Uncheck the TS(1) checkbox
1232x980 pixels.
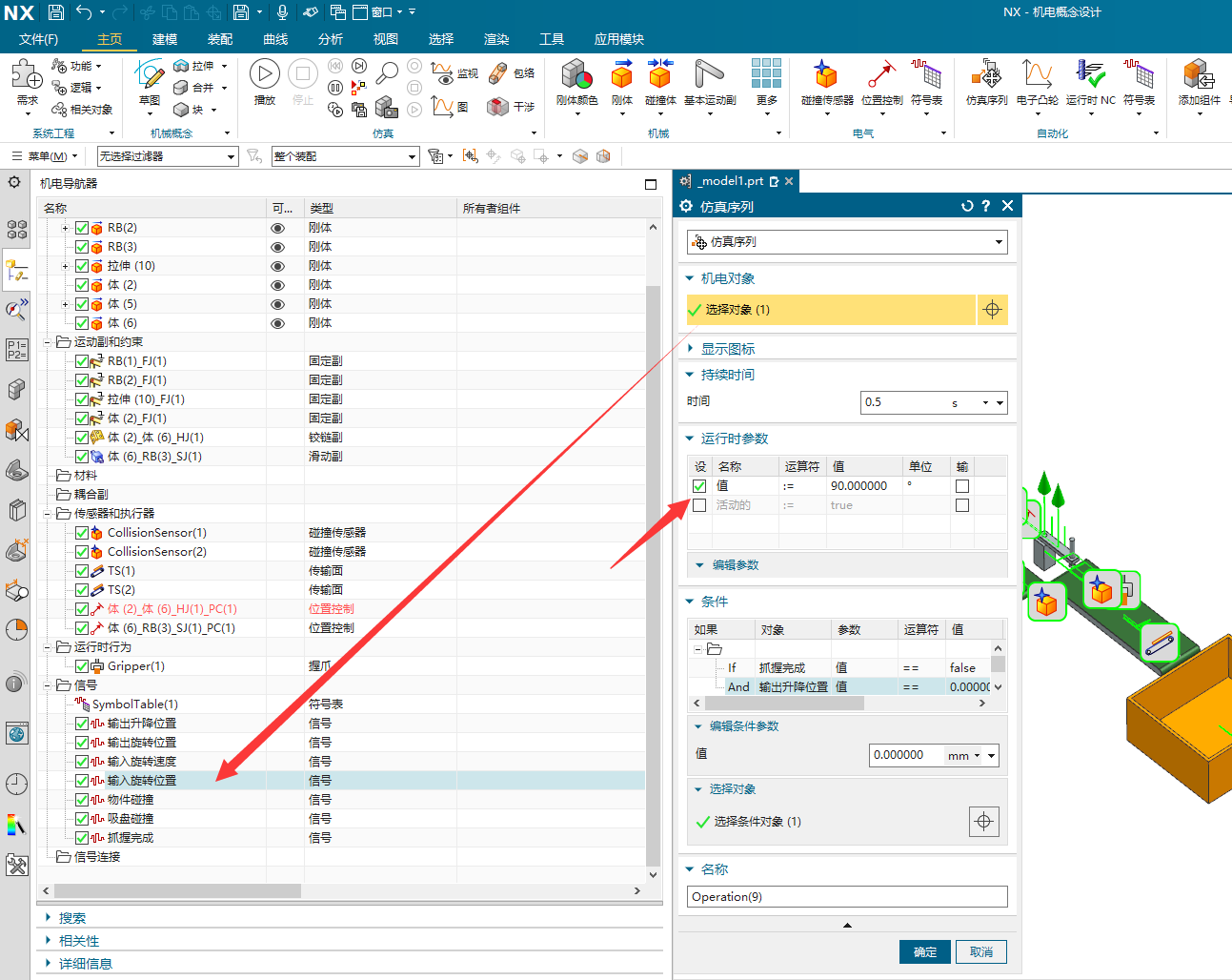pyautogui.click(x=82, y=571)
